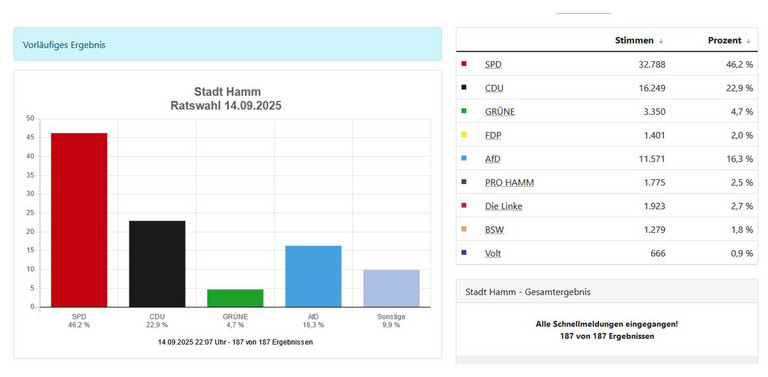The width and height of the screenshot is (768, 377).
Task: Click the red SPD bar in chart
Action: [79, 220]
